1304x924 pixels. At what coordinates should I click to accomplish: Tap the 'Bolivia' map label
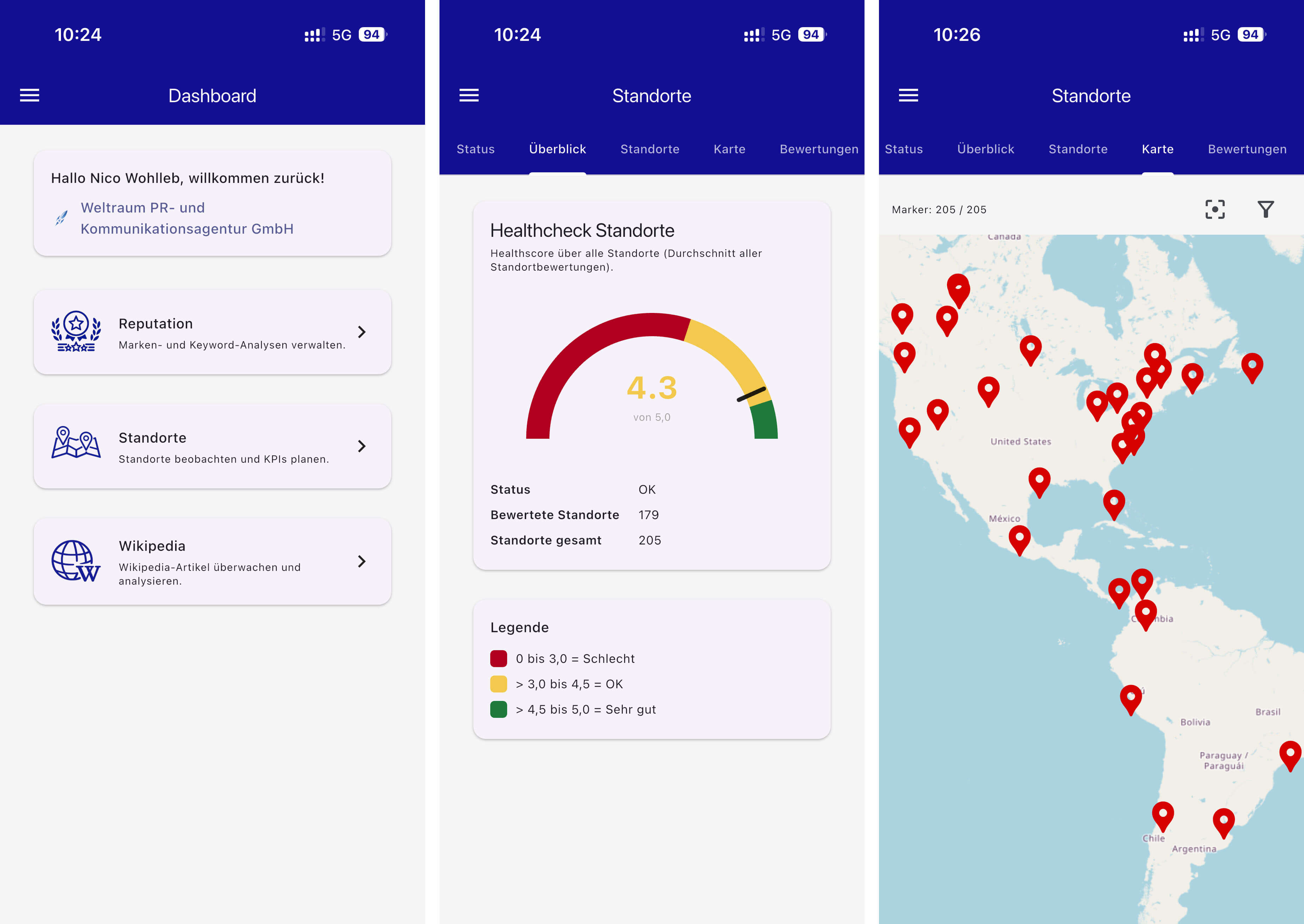pos(1195,722)
